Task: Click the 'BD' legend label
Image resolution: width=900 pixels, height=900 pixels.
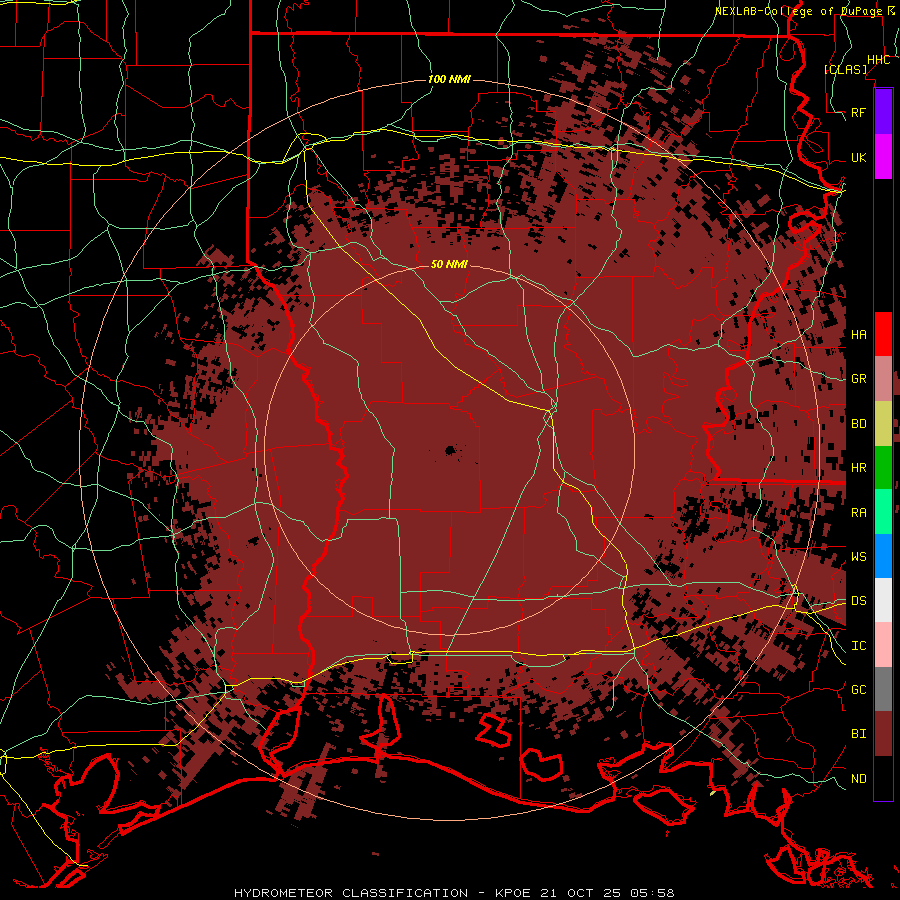Action: [859, 424]
